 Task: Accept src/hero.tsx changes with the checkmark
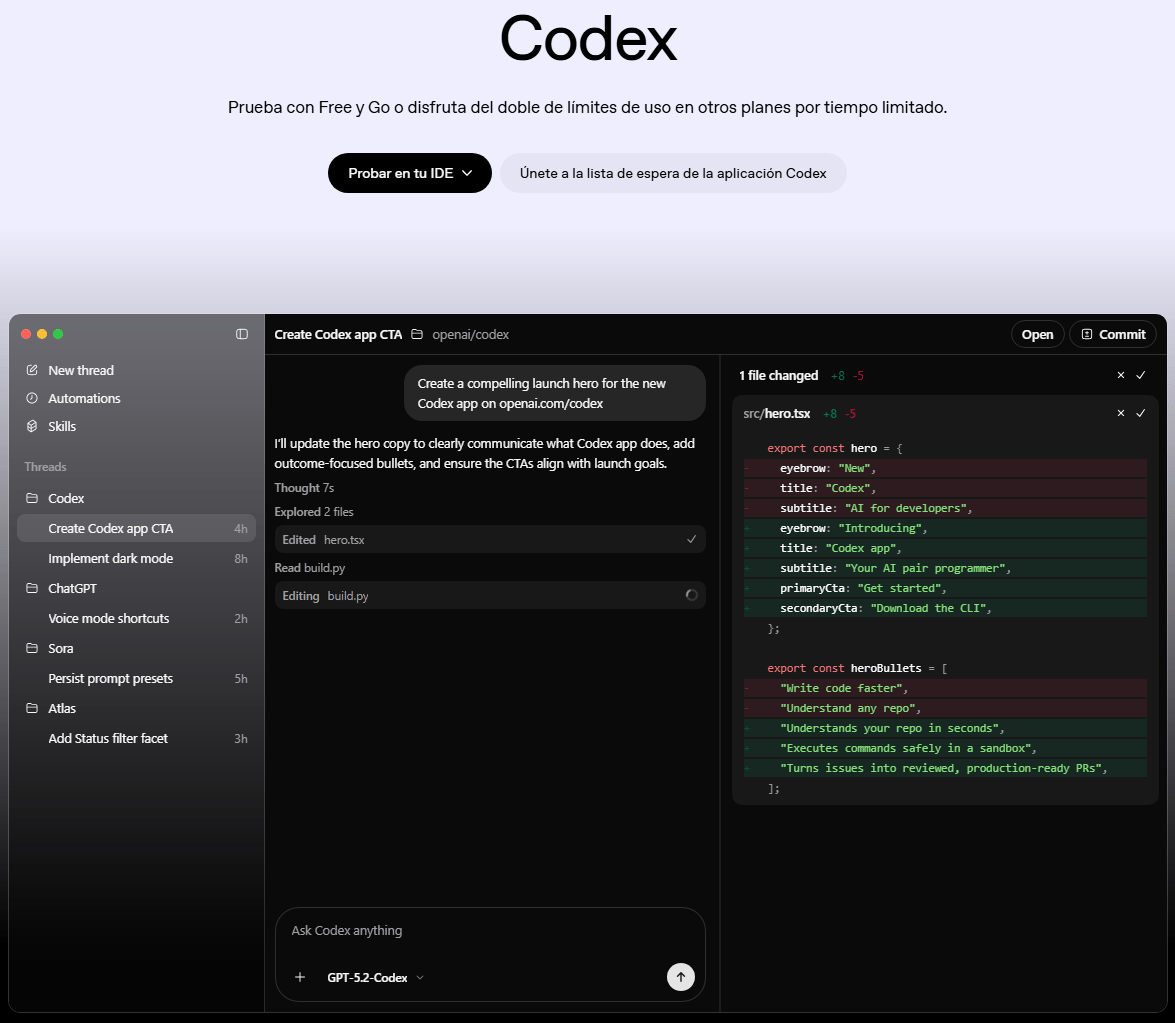pyautogui.click(x=1141, y=413)
